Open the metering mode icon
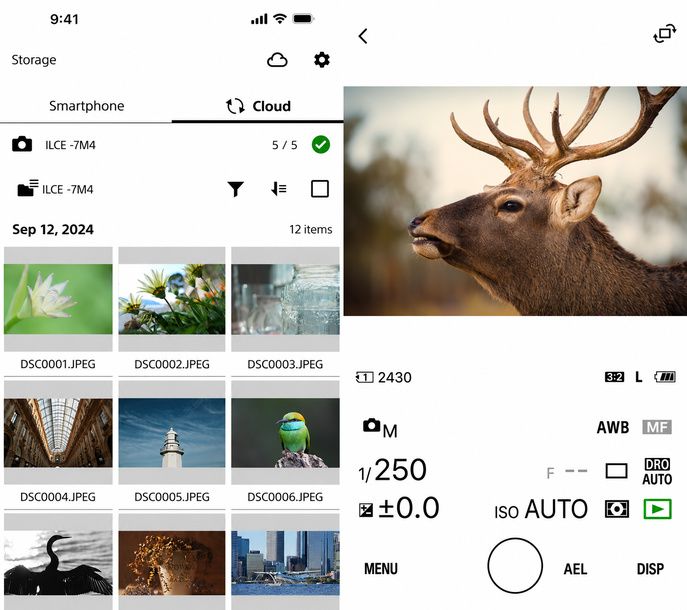Image resolution: width=687 pixels, height=610 pixels. [617, 509]
